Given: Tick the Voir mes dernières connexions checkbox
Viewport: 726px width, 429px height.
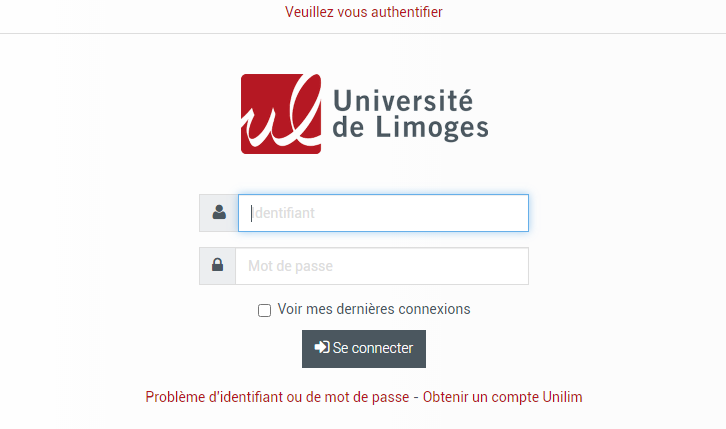Looking at the screenshot, I should point(264,311).
